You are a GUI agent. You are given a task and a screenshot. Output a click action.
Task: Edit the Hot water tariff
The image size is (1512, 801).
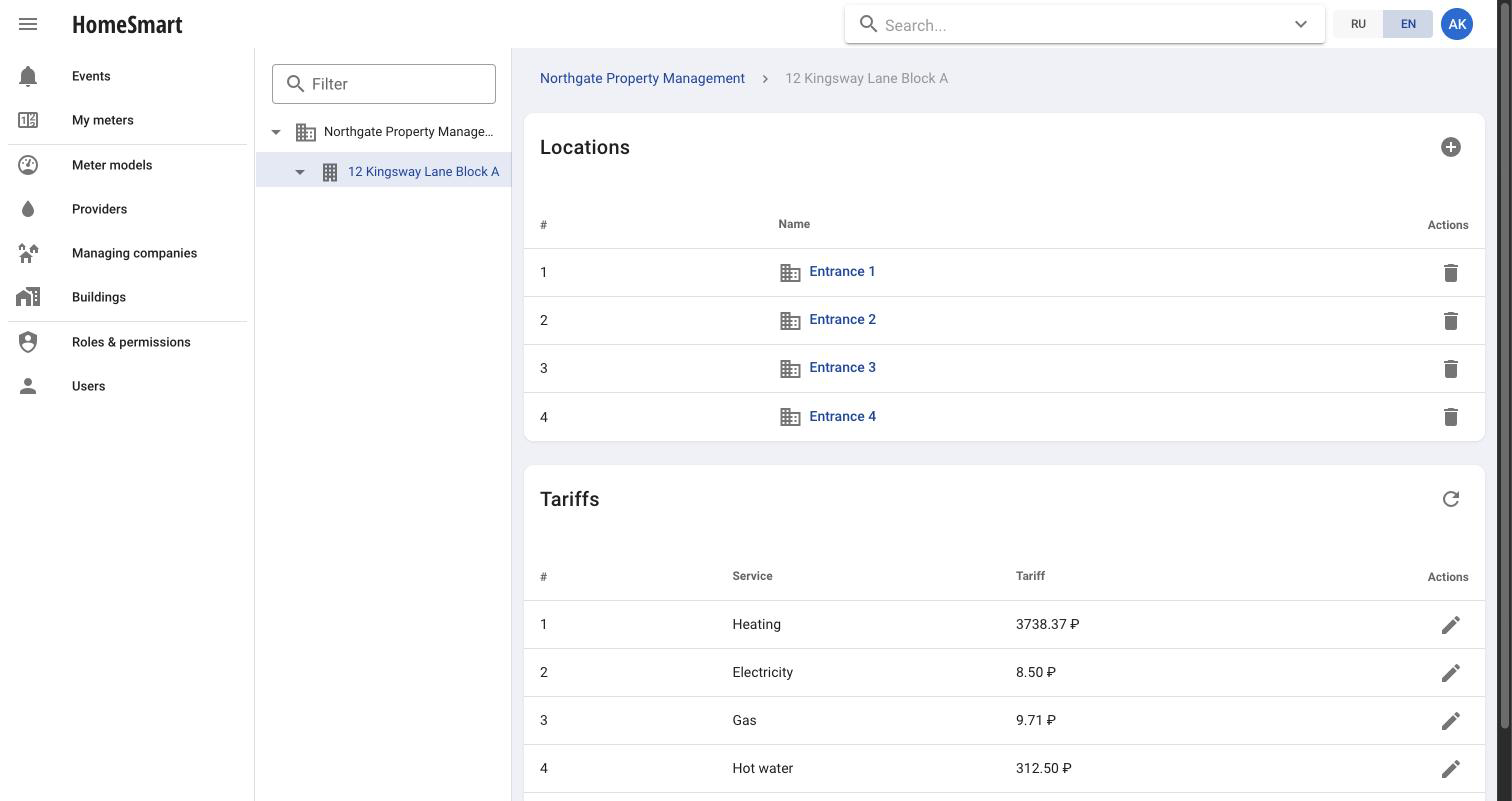tap(1451, 769)
